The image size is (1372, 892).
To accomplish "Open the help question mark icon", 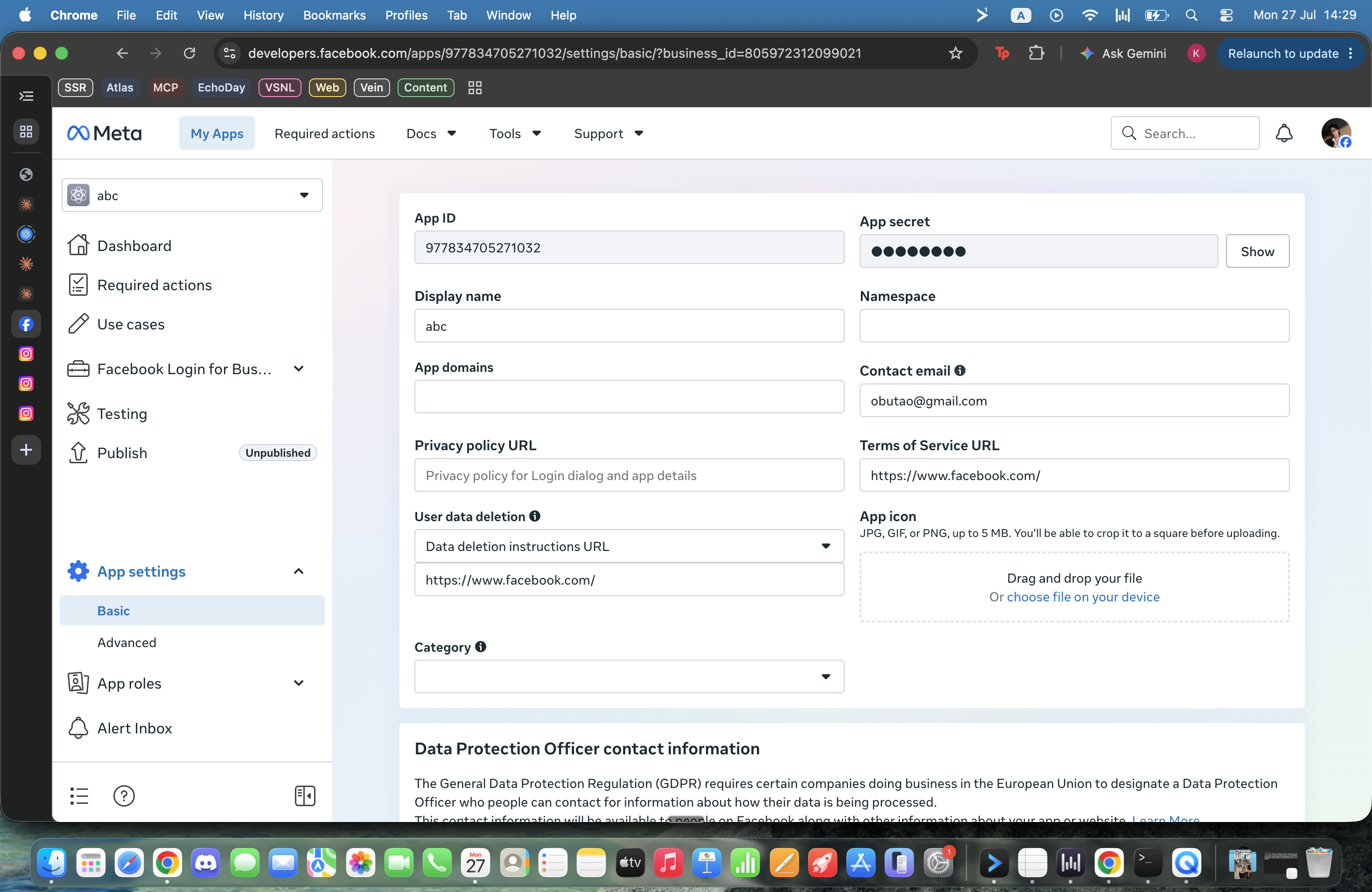I will point(124,796).
